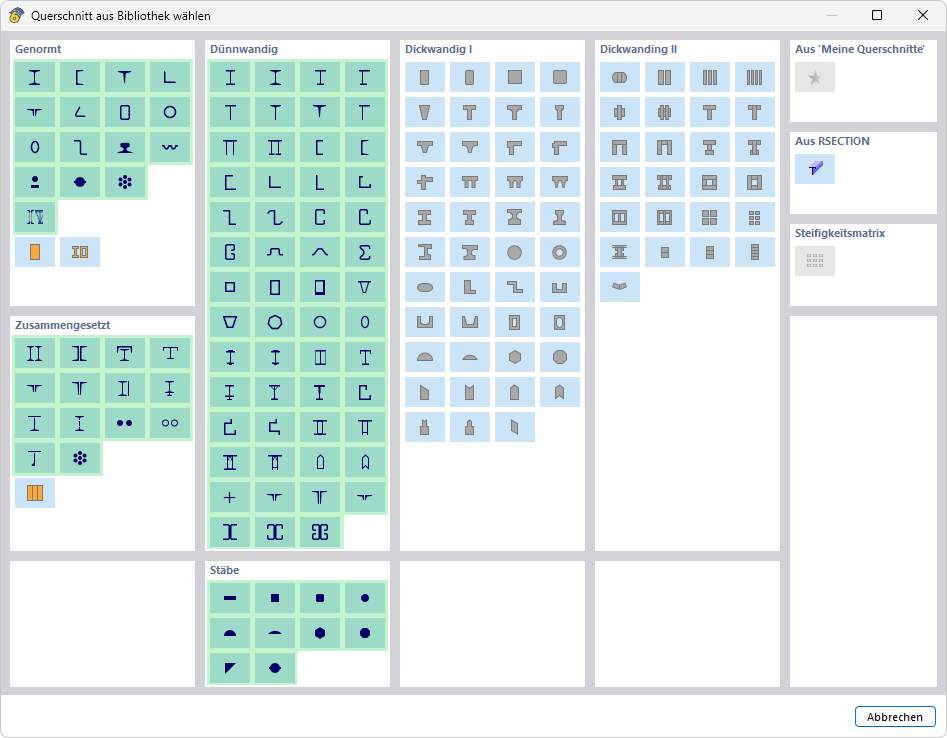Viewport: 947px width, 738px height.
Task: Pick the trapezoid-shaped section in Dünnwandig
Action: pyautogui.click(x=230, y=322)
